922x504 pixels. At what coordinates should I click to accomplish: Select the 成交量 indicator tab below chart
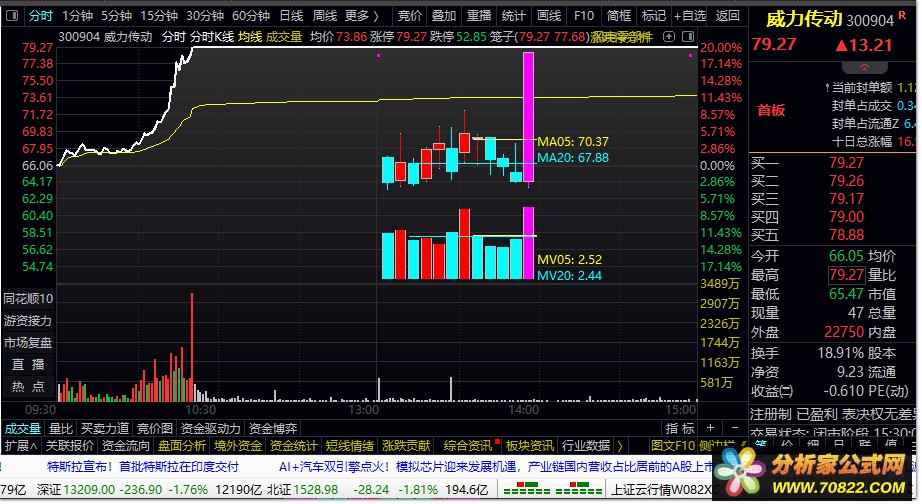point(22,429)
